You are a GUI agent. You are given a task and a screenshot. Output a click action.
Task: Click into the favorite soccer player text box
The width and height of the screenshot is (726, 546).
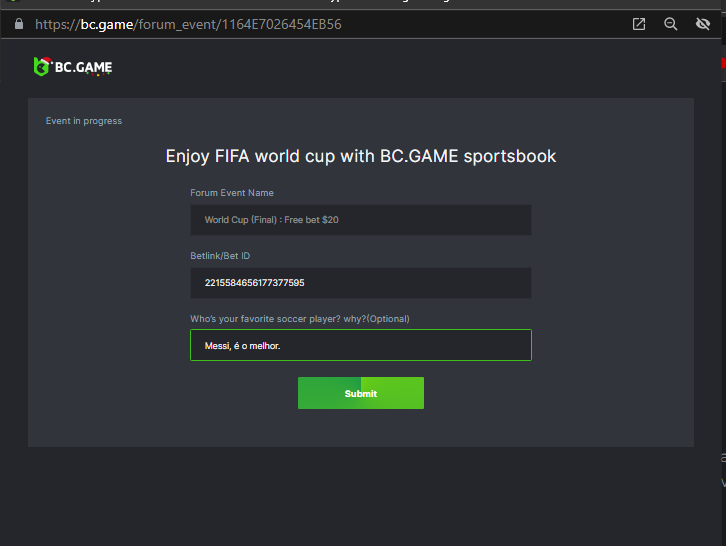[360, 345]
